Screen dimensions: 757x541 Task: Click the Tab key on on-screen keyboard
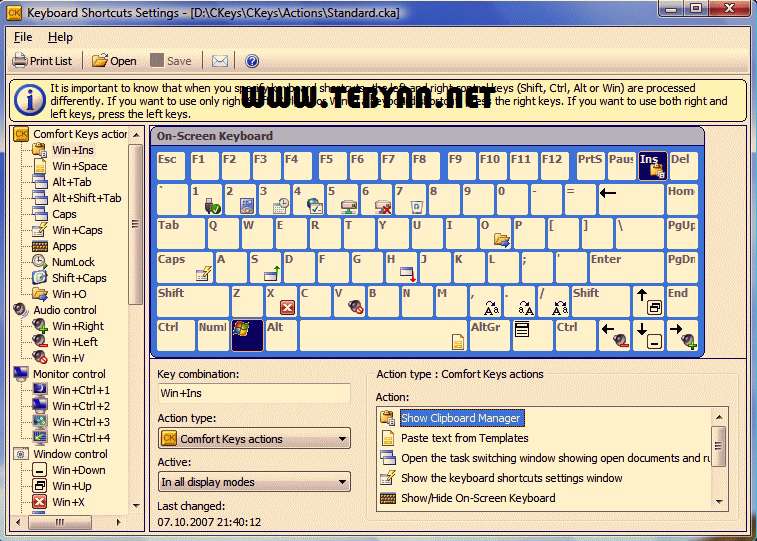click(181, 233)
